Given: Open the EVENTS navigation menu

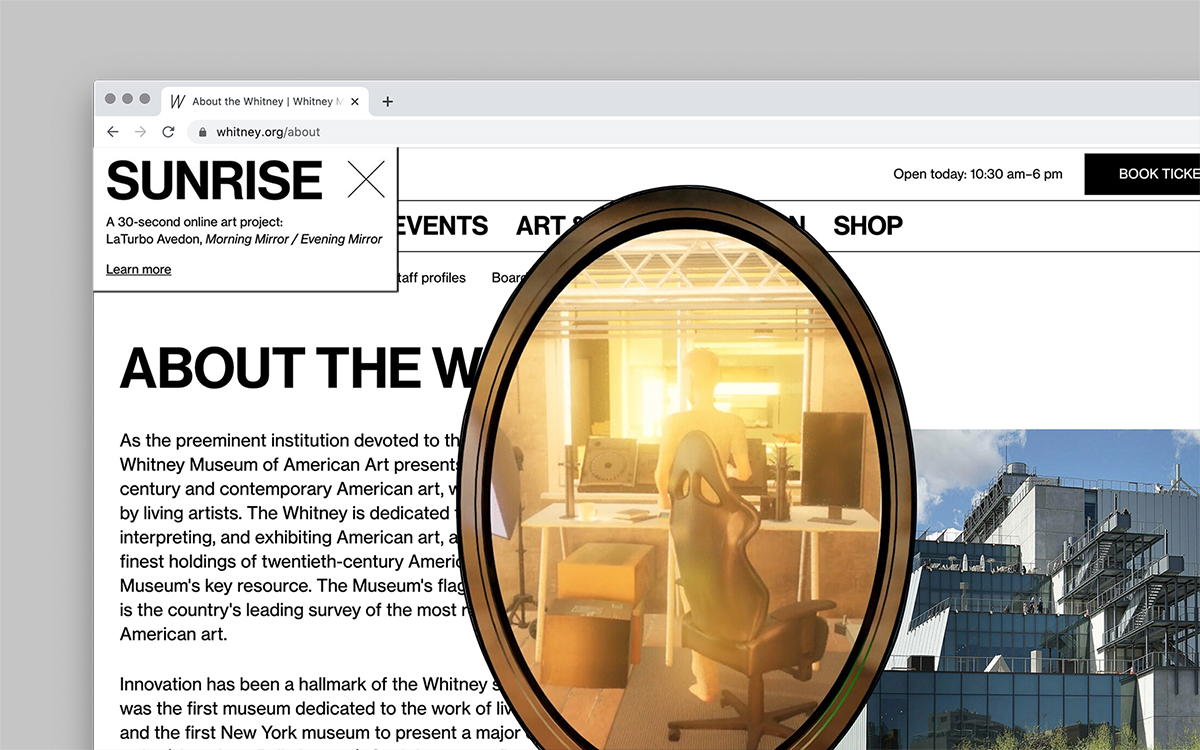Looking at the screenshot, I should pos(441,226).
